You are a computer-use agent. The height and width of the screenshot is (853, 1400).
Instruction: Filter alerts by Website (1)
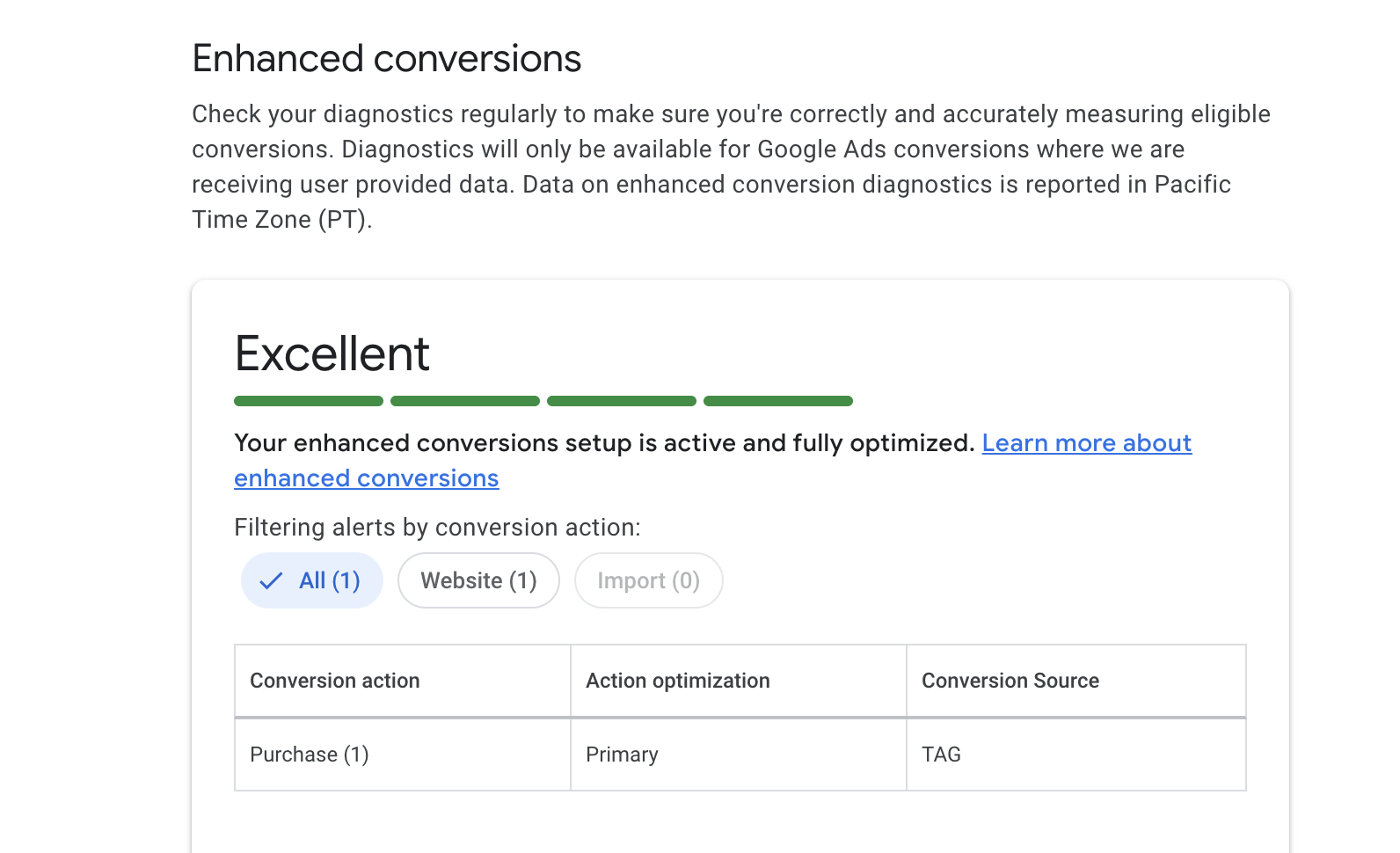tap(478, 580)
